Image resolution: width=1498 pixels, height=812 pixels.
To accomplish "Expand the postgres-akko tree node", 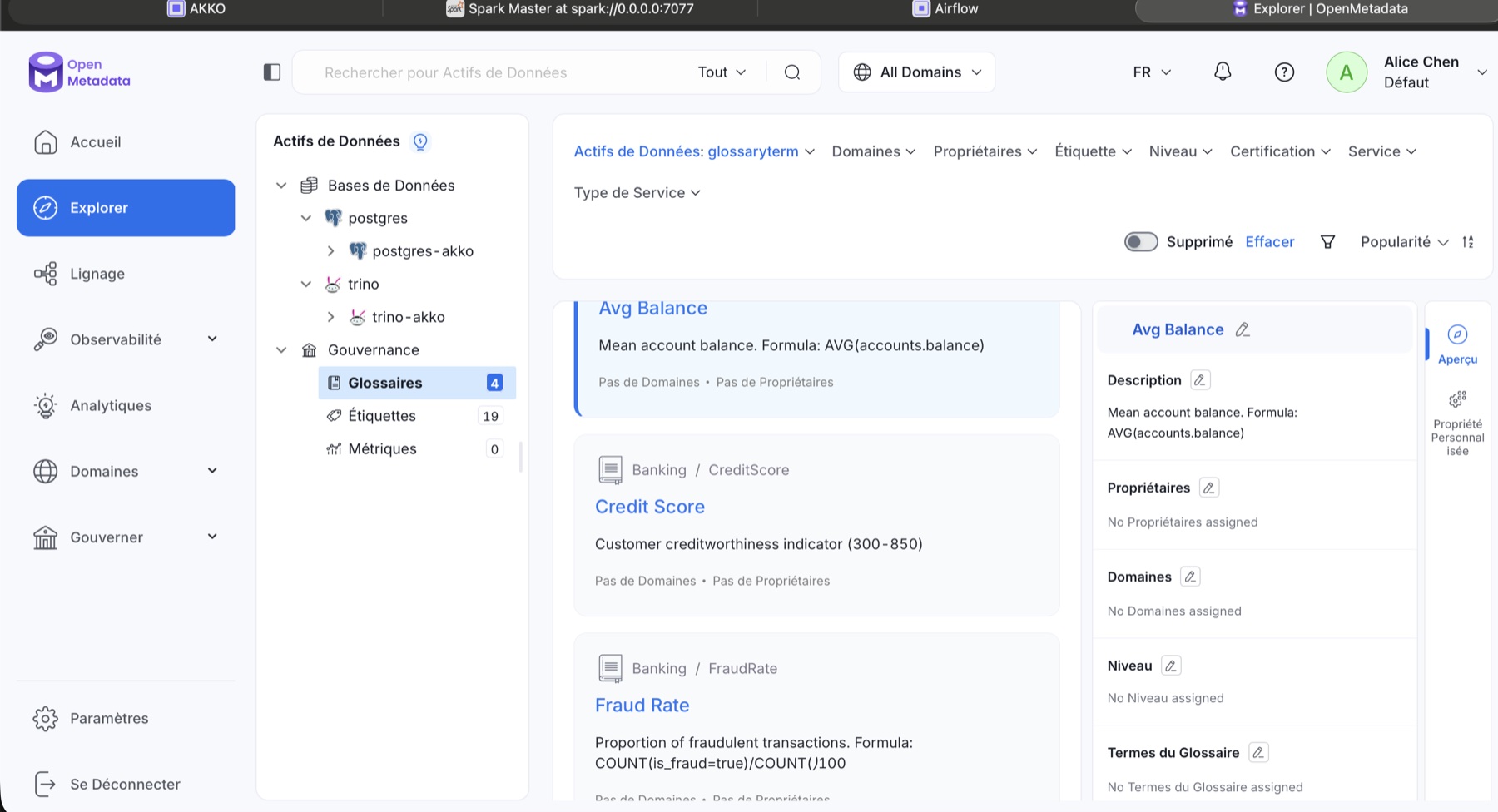I will [330, 251].
